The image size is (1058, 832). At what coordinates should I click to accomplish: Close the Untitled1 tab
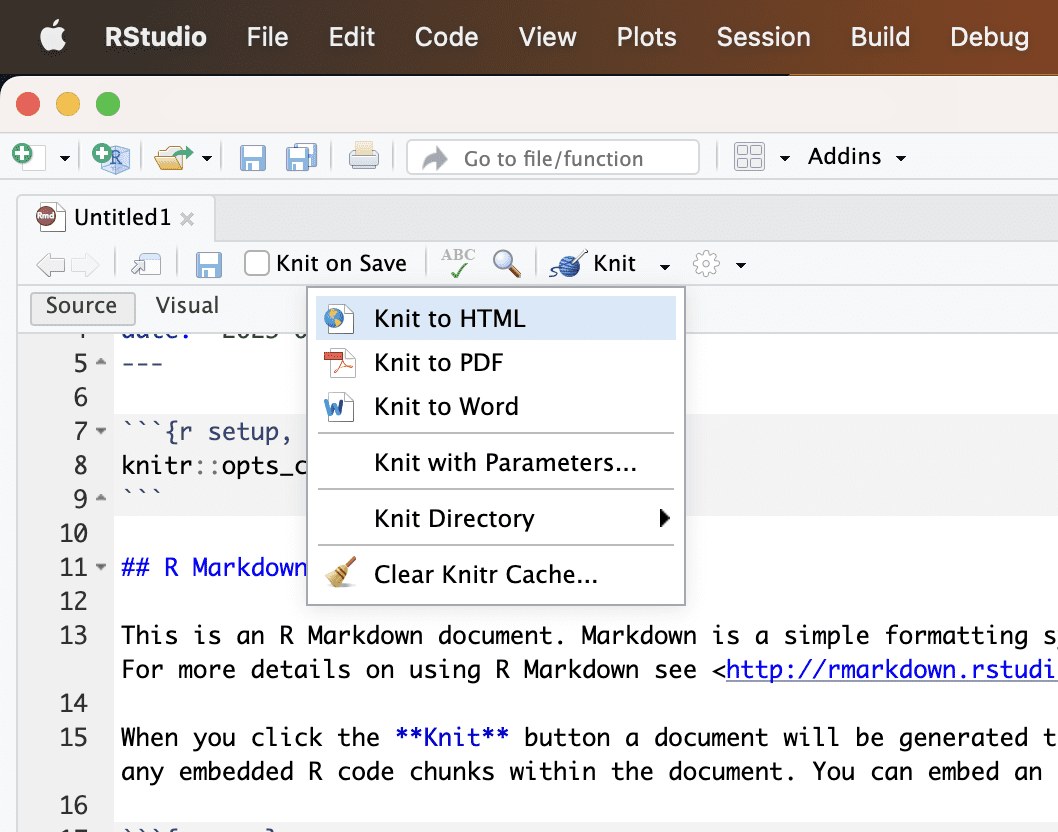[x=187, y=219]
